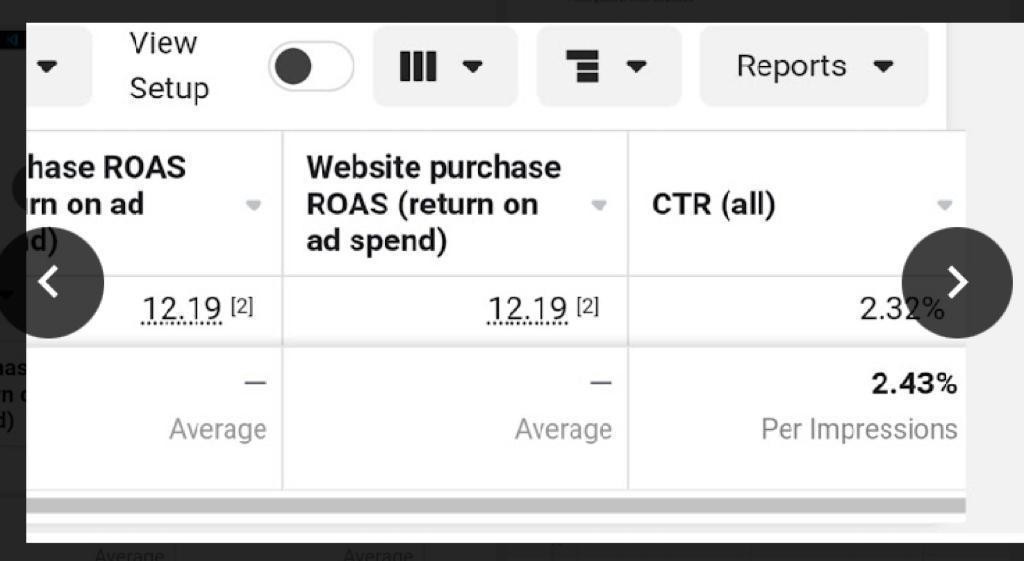Screen dimensions: 1024x561
Task: Click the horizontal scrollbar under the table
Action: [496, 505]
